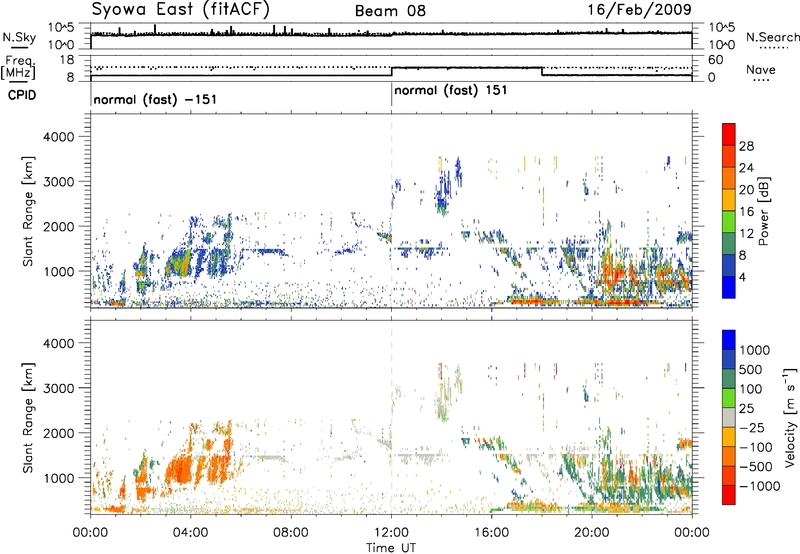The height and width of the screenshot is (554, 800).
Task: Click the 'Power [dB]' colorbar label
Action: (764, 211)
